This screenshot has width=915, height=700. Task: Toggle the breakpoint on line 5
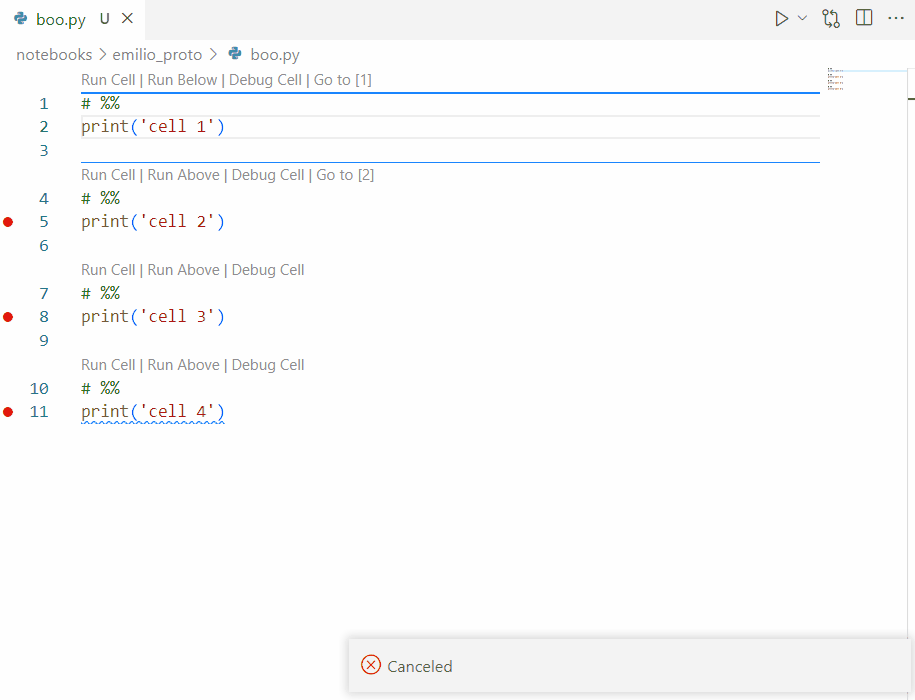pyautogui.click(x=8, y=221)
